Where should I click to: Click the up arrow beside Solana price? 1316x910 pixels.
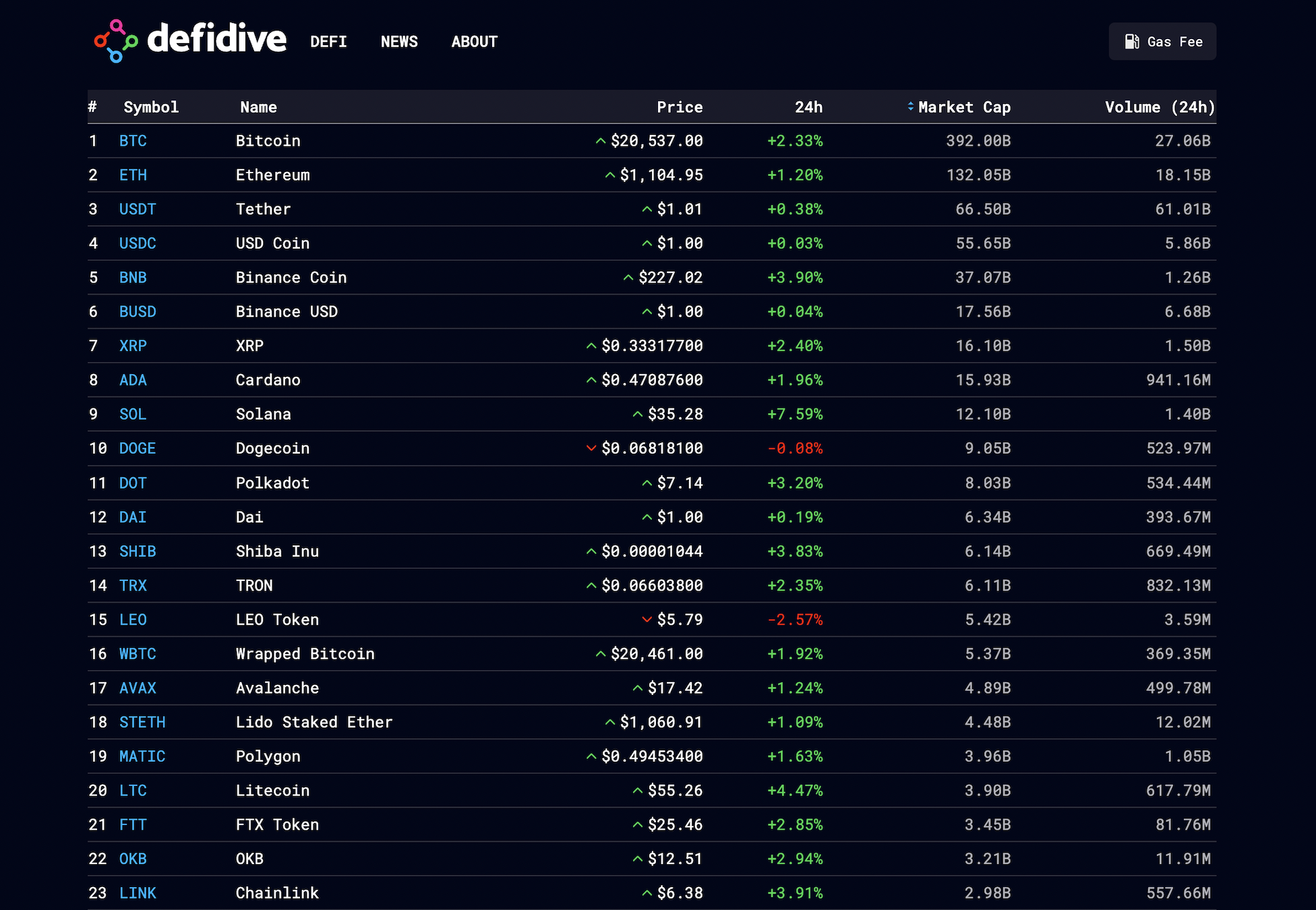638,414
